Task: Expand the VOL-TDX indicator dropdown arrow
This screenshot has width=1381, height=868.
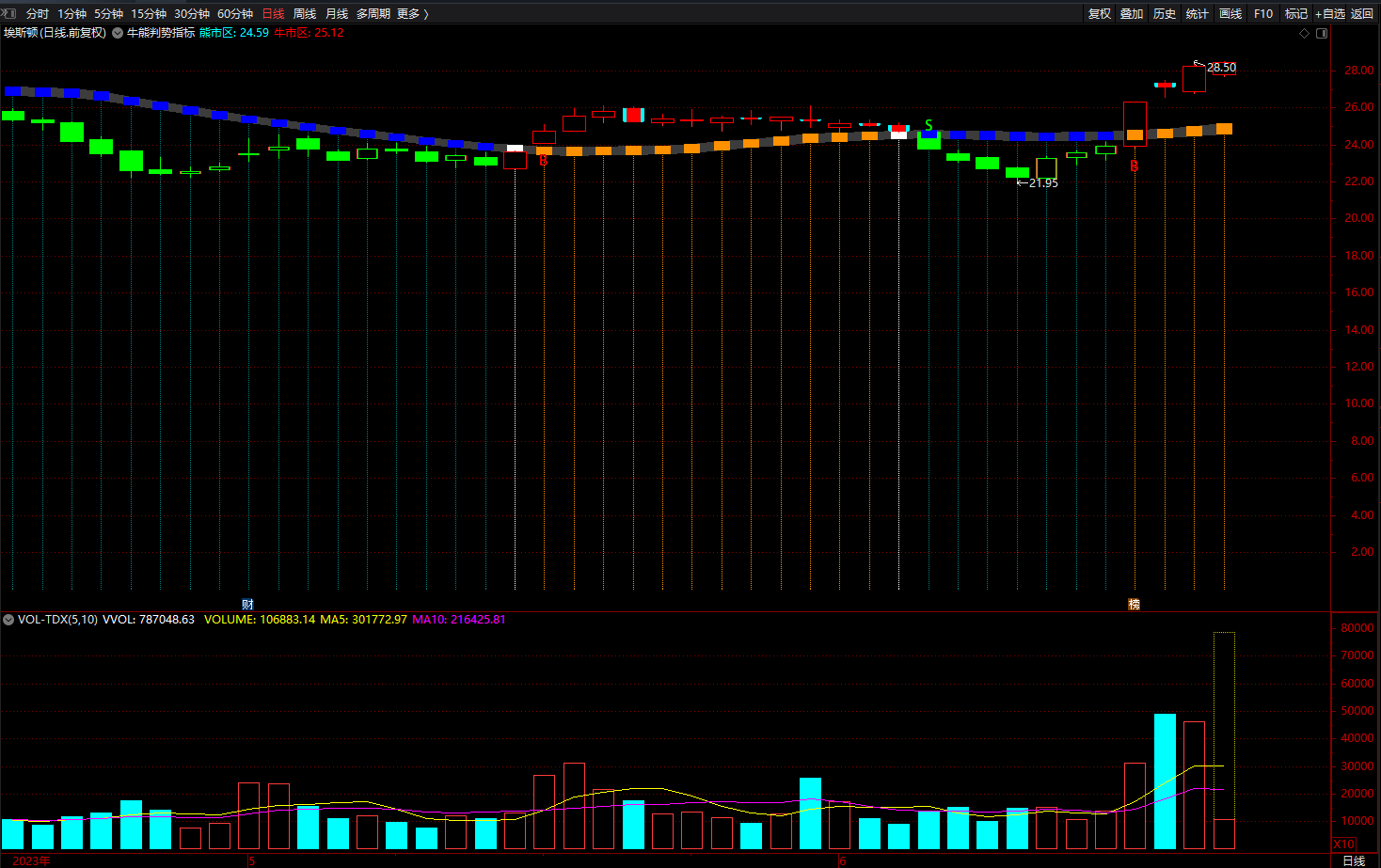Action: click(8, 620)
